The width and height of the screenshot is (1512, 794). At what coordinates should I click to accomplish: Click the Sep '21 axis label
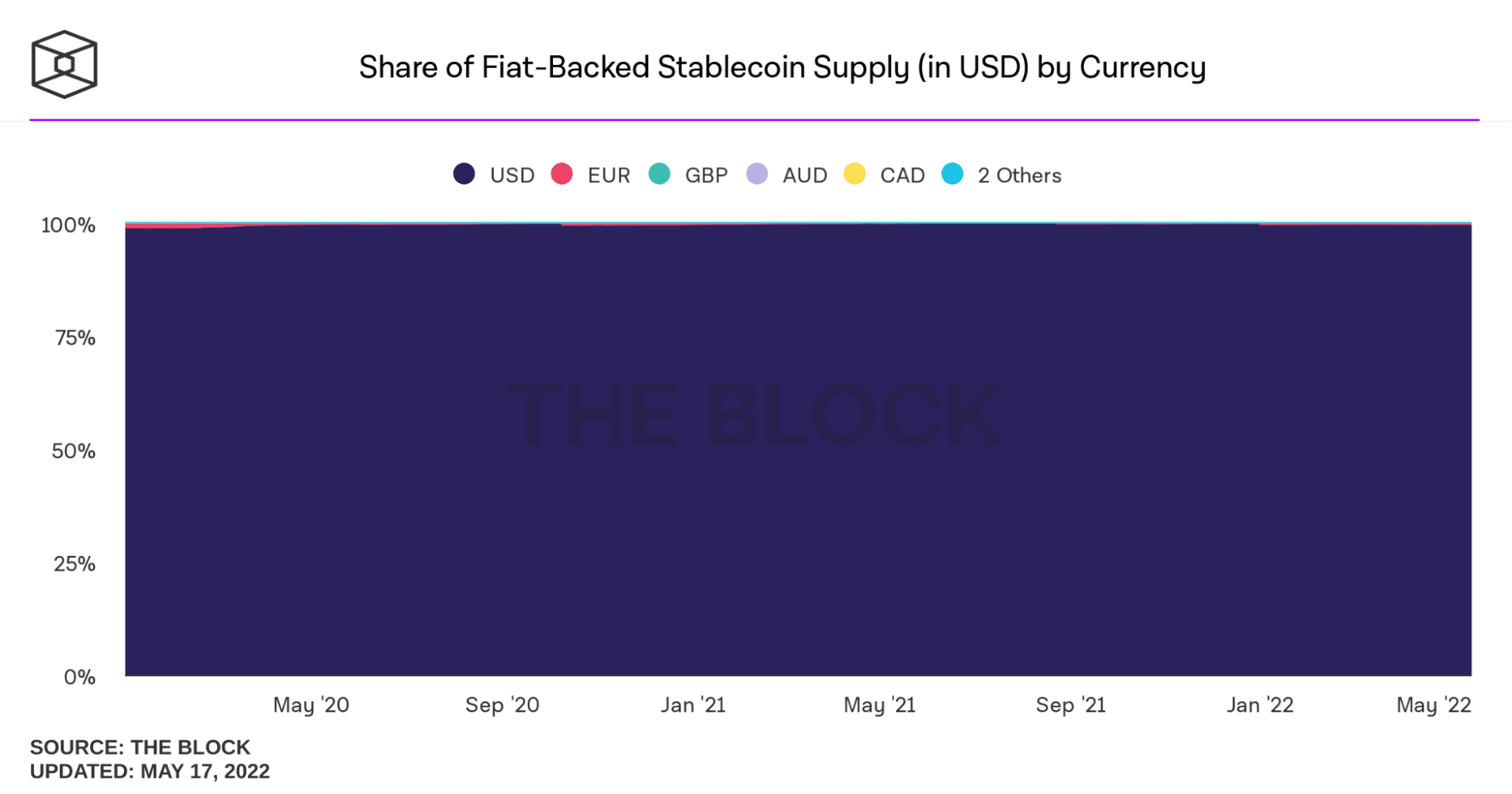click(1070, 705)
